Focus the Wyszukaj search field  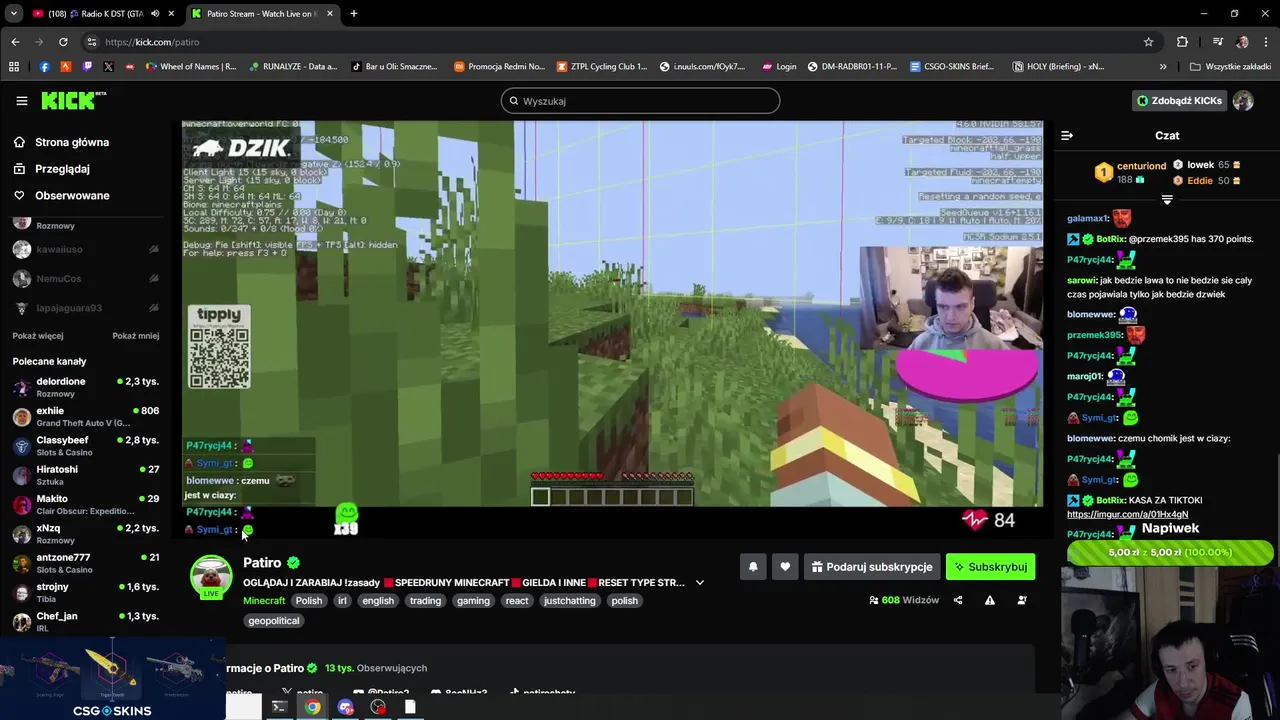pyautogui.click(x=640, y=101)
